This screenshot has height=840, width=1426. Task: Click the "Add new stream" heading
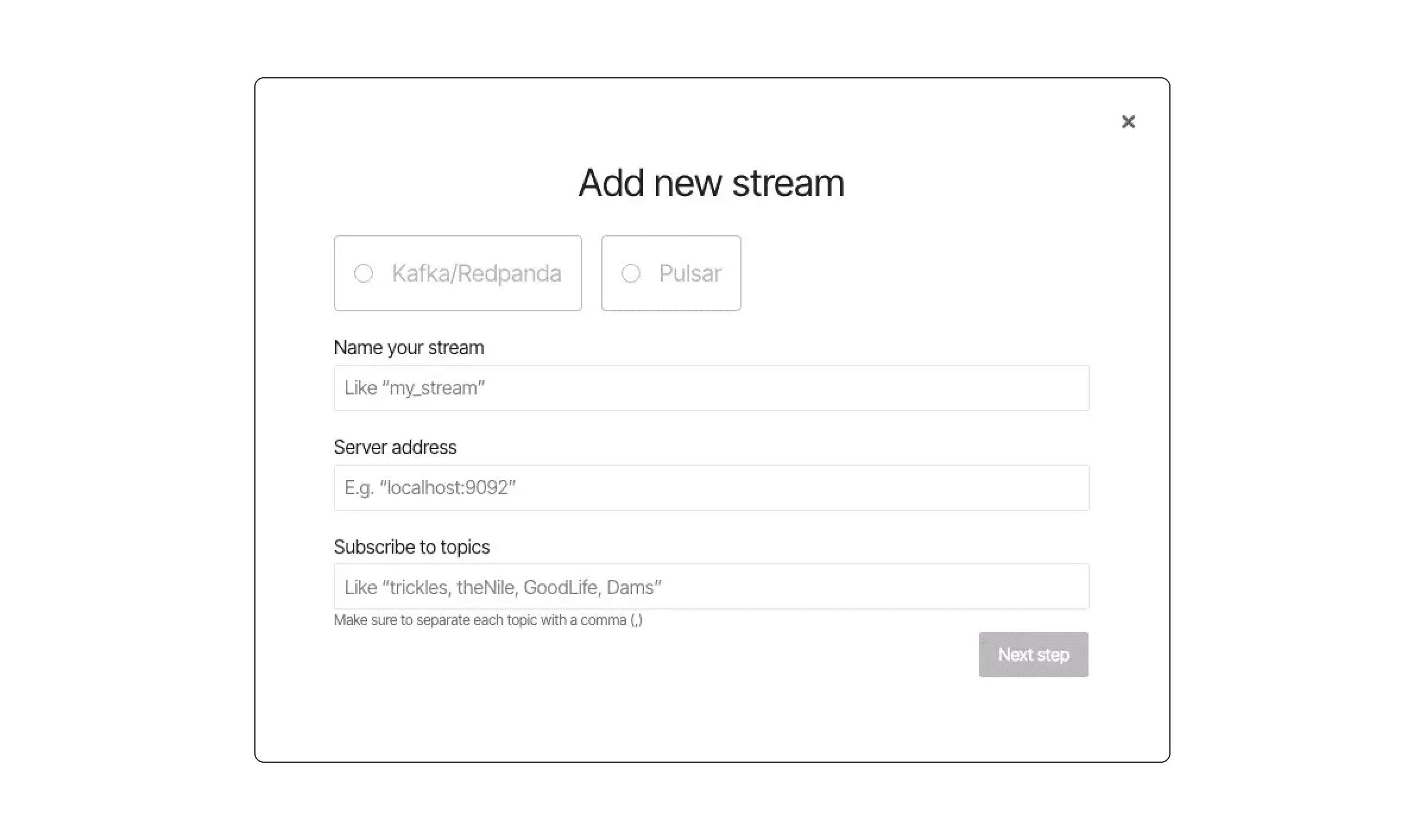click(x=711, y=182)
